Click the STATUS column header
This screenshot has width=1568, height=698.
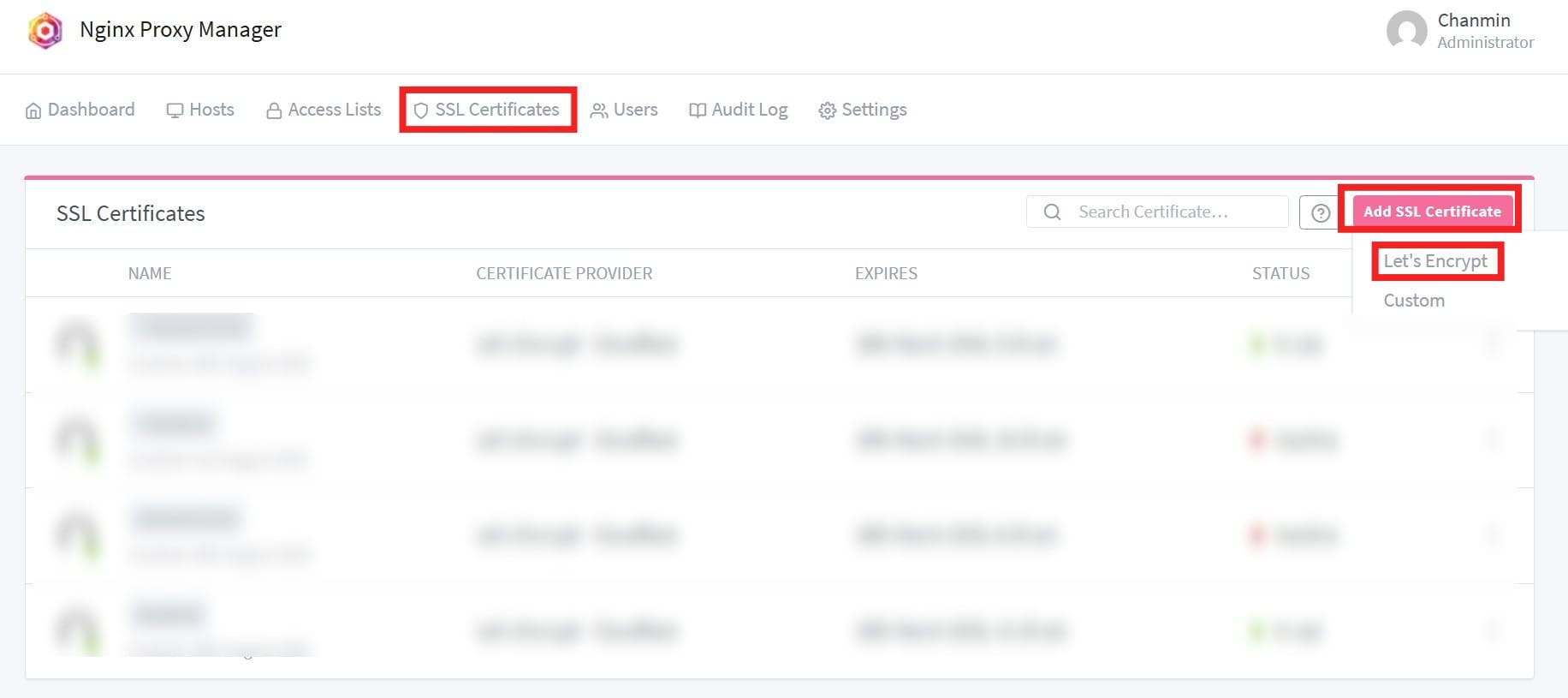pos(1280,273)
